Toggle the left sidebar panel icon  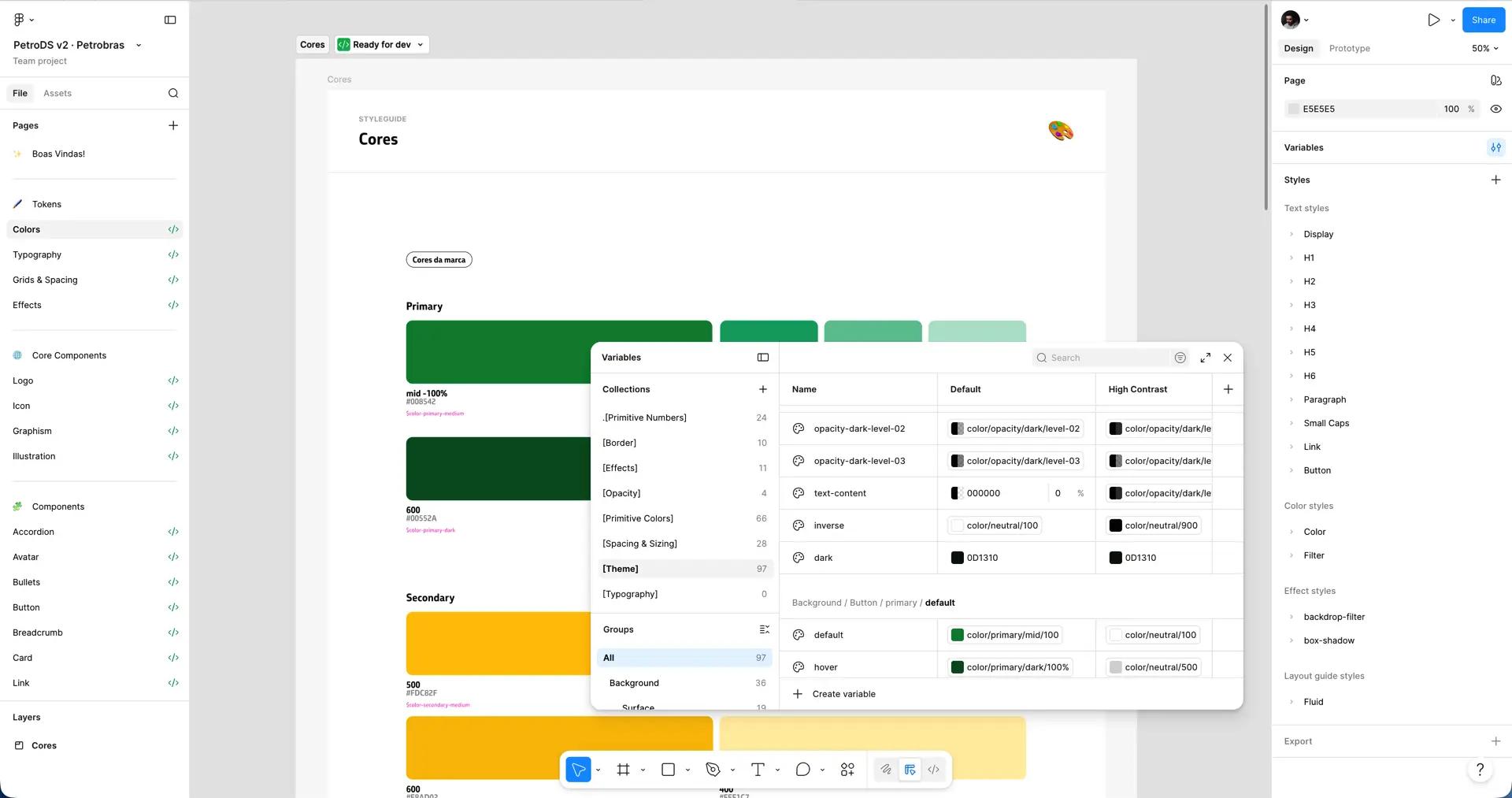click(170, 20)
